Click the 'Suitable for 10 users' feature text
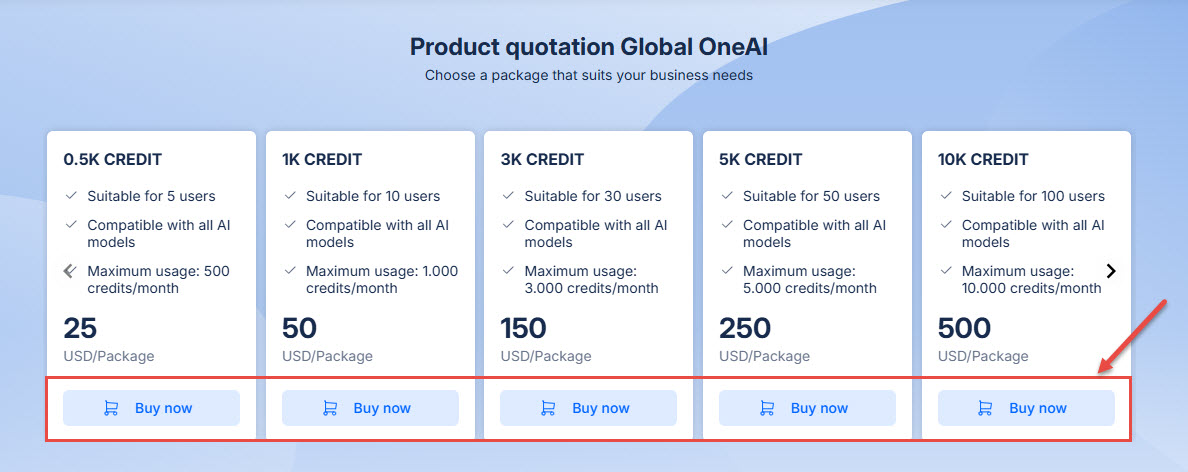1188x472 pixels. tap(373, 196)
